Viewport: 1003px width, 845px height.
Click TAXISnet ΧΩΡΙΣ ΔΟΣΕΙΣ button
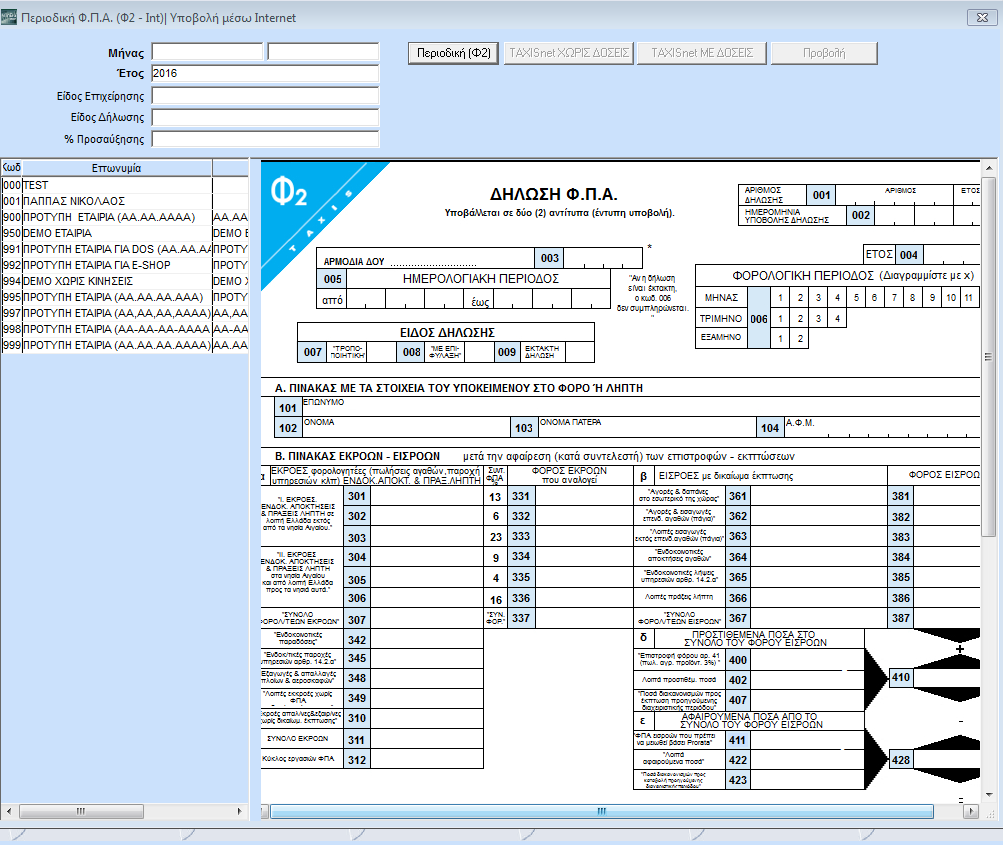point(569,53)
